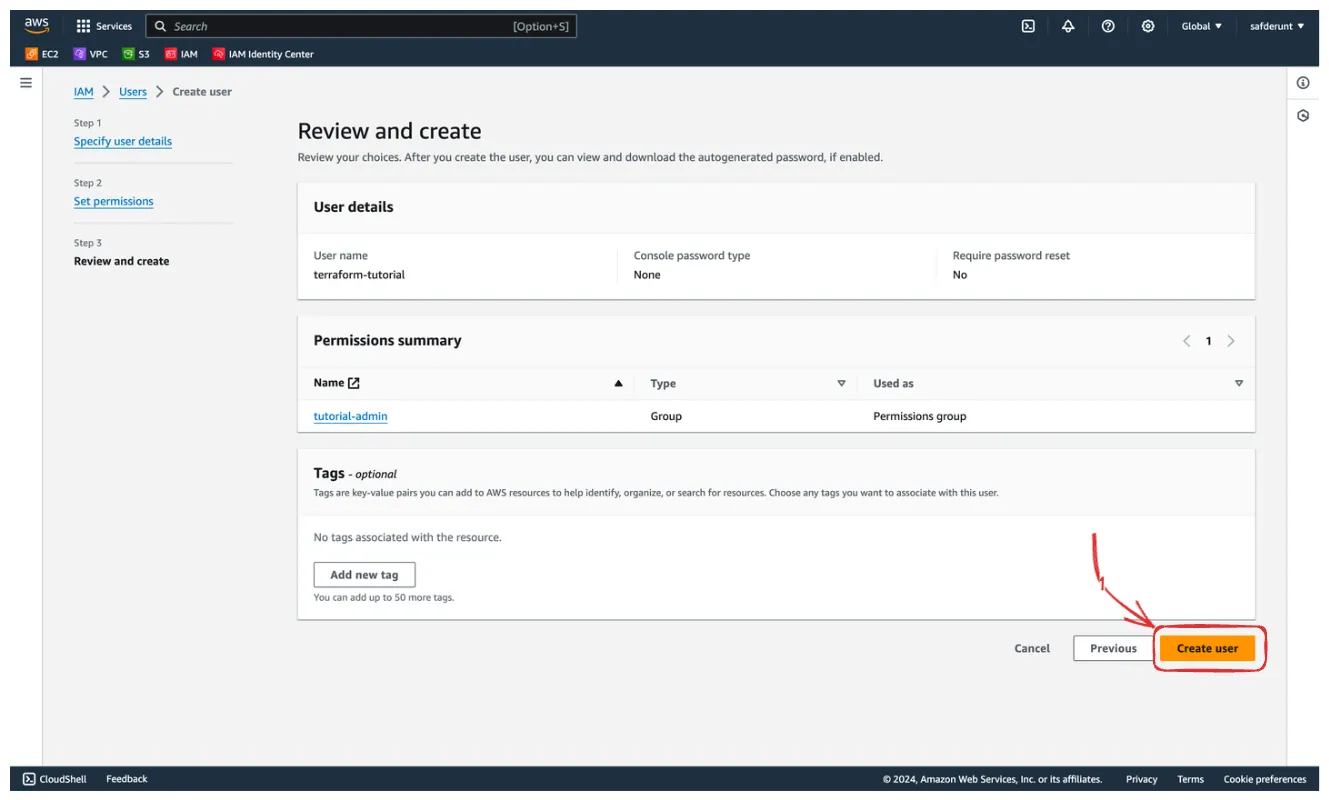The height and width of the screenshot is (800, 1329).
Task: Sort by Name column ascending arrow
Action: [x=618, y=383]
